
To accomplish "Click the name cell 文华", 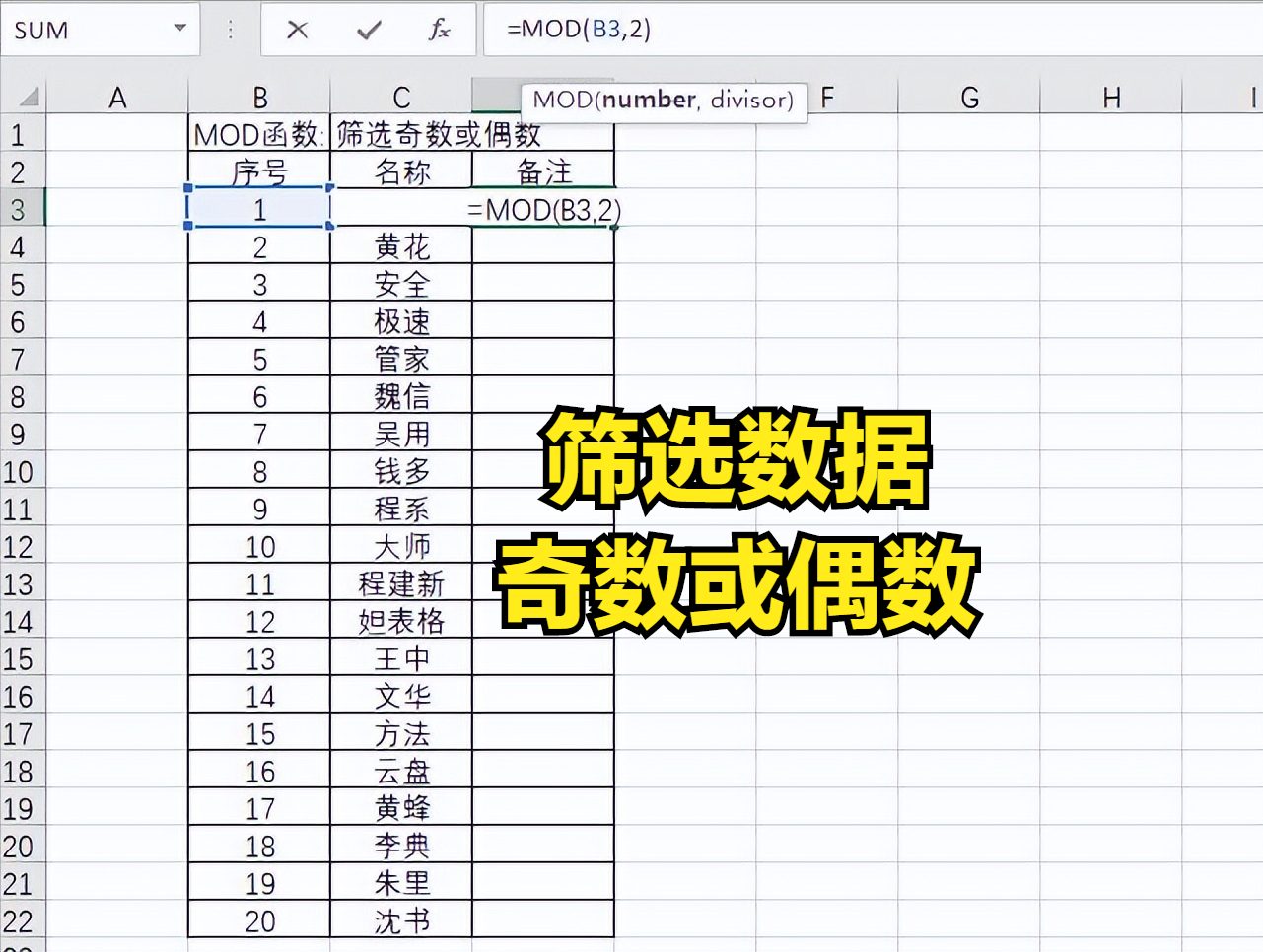I will click(401, 696).
